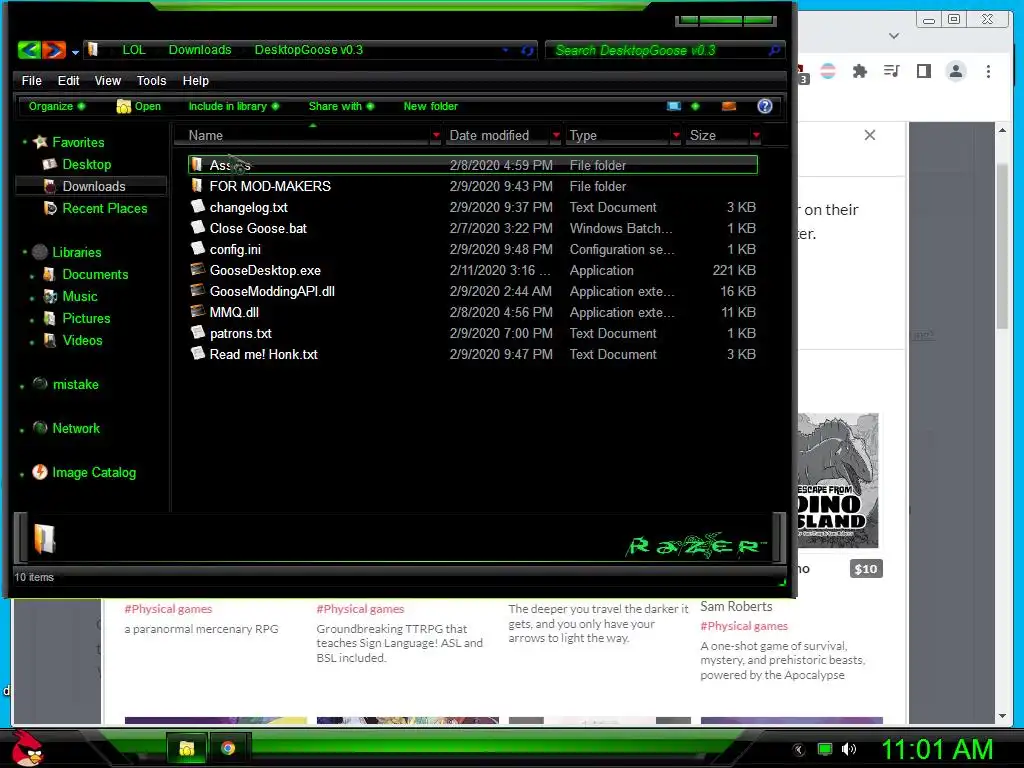1024x768 pixels.
Task: Click the striped flag extension icon in Chrome
Action: [x=827, y=71]
